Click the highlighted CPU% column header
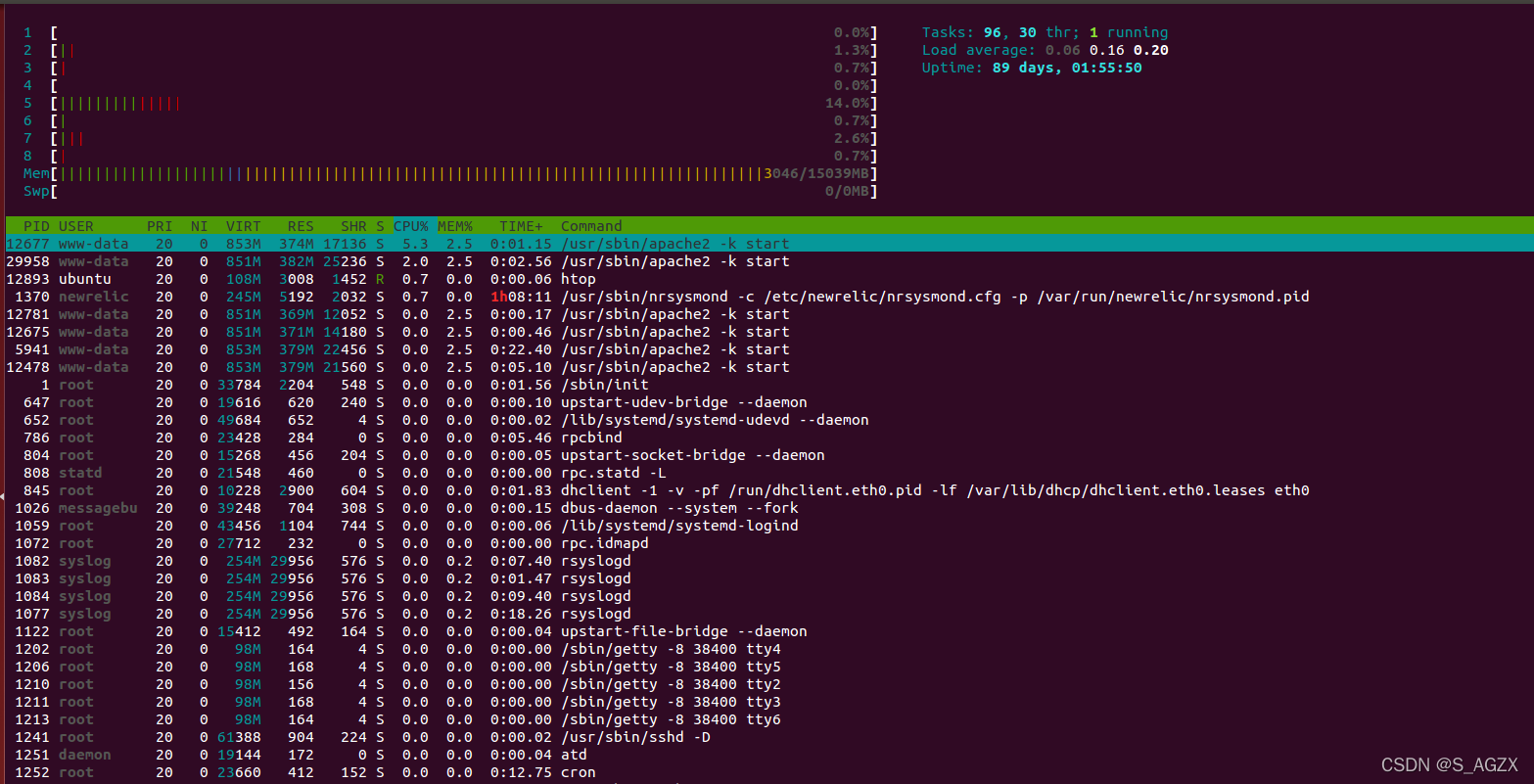The height and width of the screenshot is (784, 1534). tap(411, 226)
